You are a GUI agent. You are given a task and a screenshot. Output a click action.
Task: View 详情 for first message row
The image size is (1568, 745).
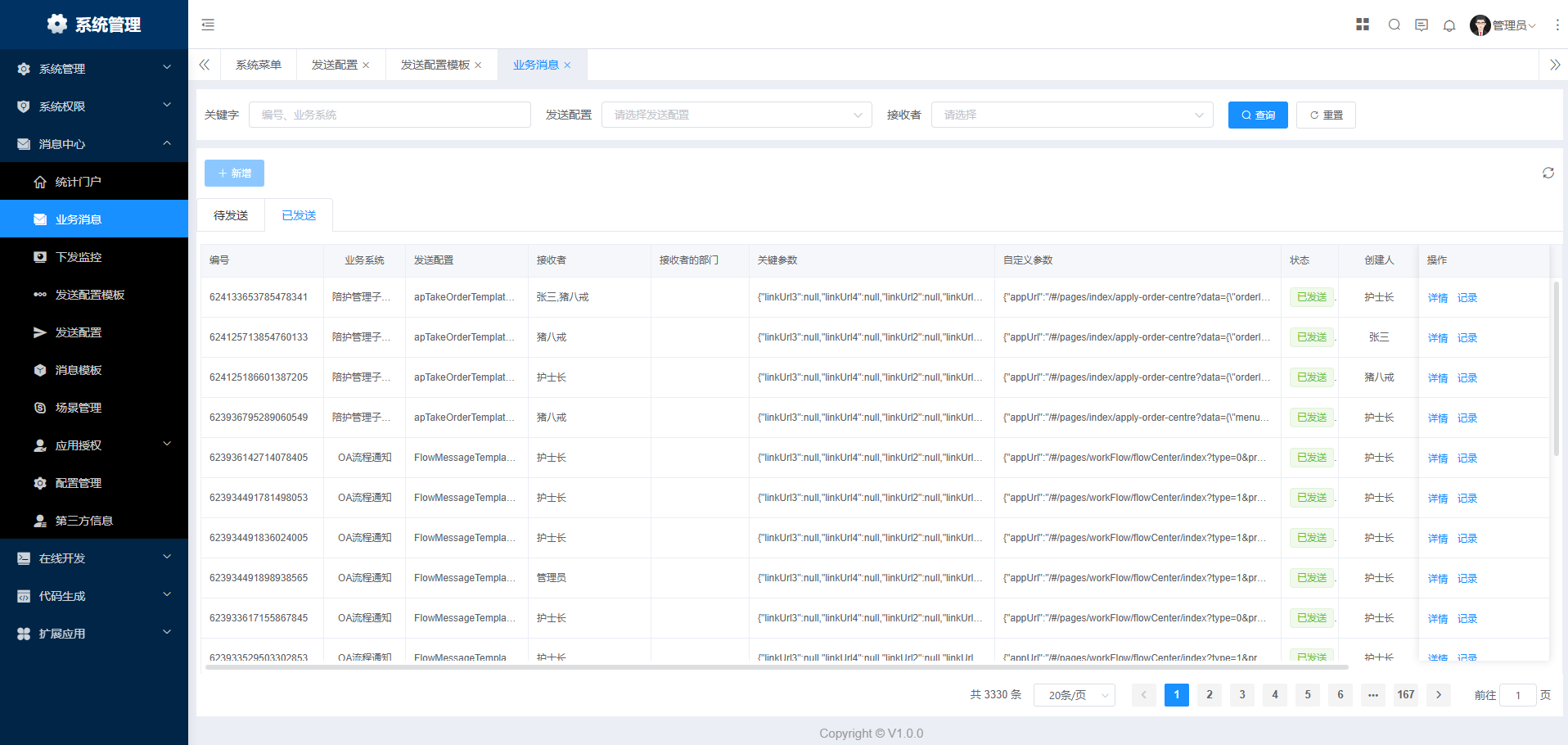pyautogui.click(x=1437, y=298)
